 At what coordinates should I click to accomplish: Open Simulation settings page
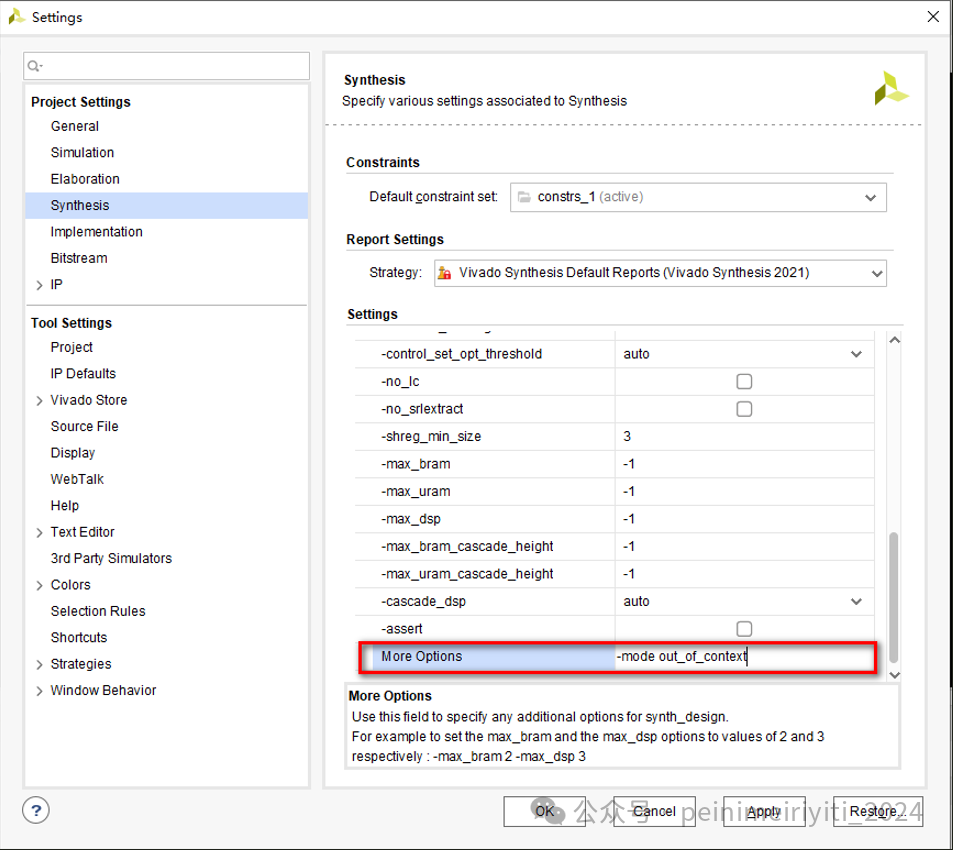click(x=82, y=153)
